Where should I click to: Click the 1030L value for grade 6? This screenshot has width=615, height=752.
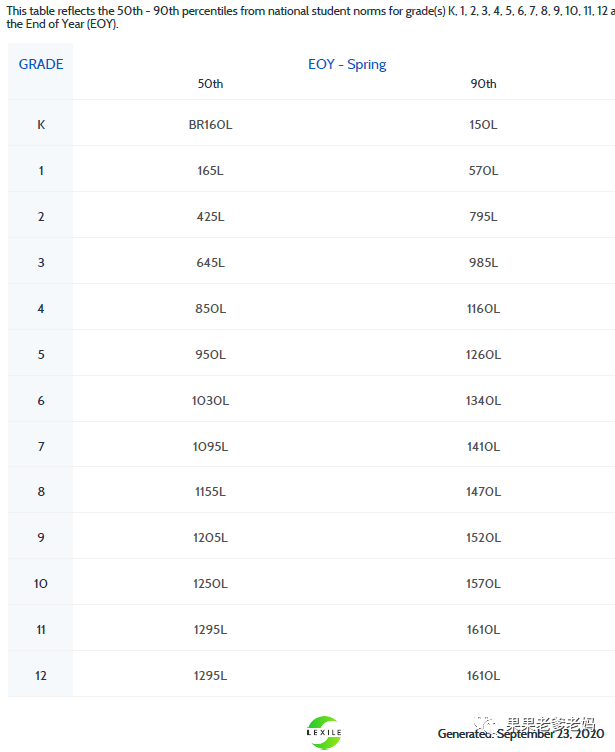coord(210,401)
